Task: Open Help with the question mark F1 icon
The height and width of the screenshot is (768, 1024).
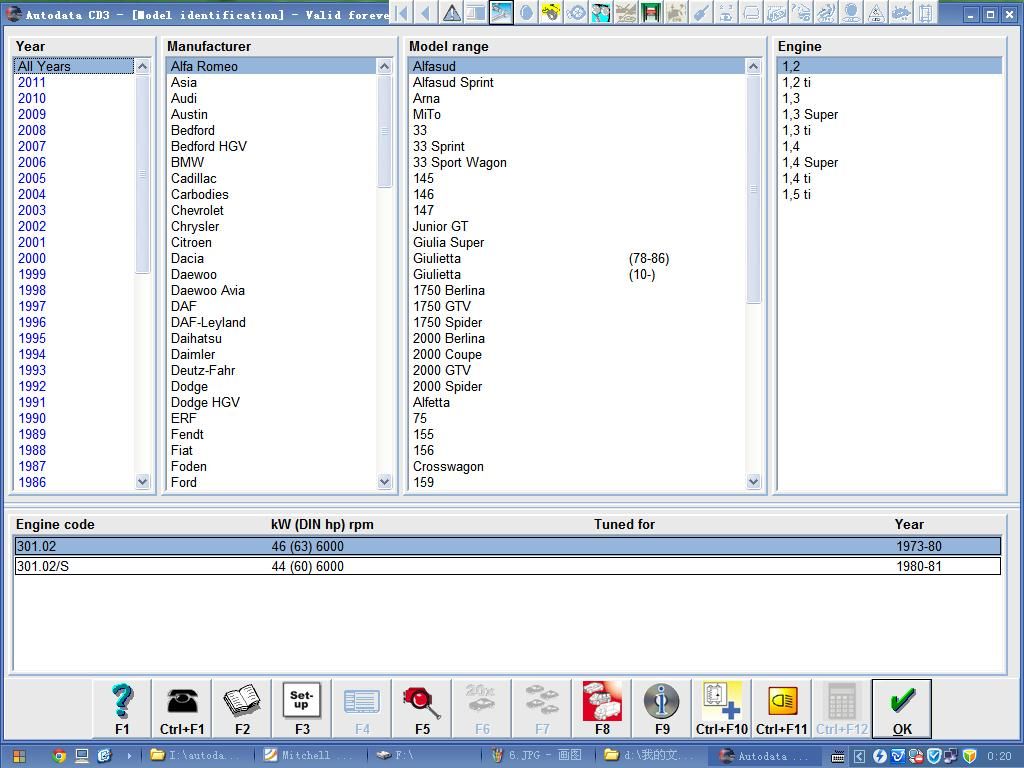Action: point(122,707)
